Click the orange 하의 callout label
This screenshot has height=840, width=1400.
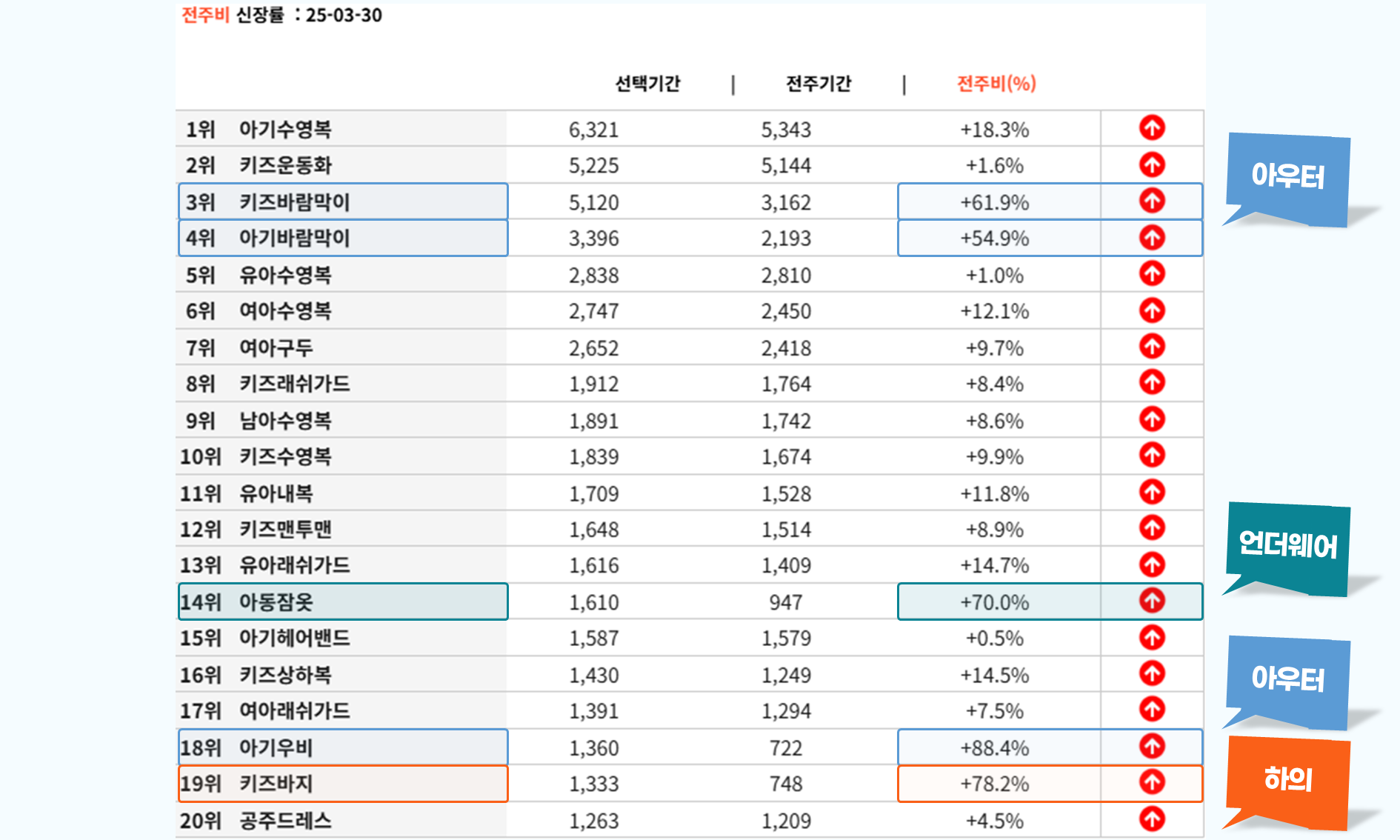tap(1287, 779)
